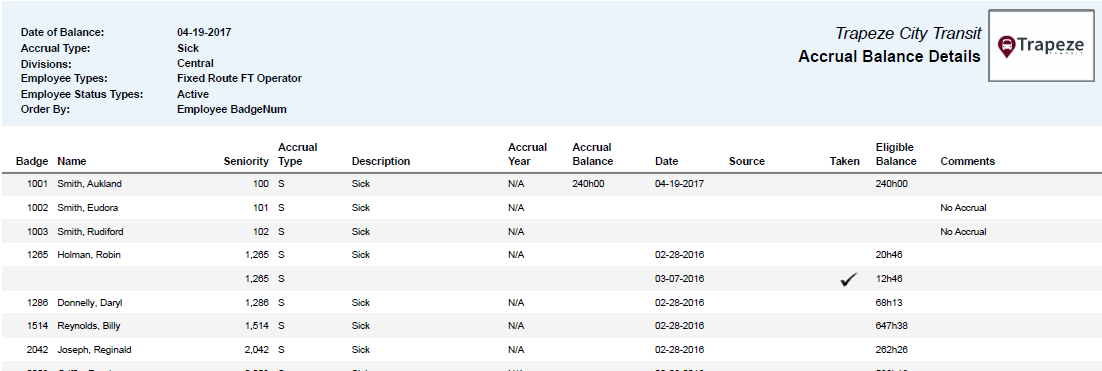Click the Divisions value Central
This screenshot has width=1102, height=371.
point(195,63)
